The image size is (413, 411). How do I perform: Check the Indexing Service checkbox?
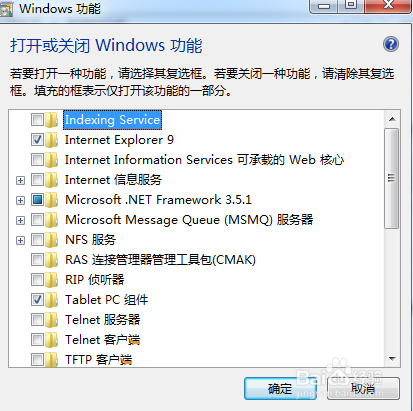tap(37, 120)
